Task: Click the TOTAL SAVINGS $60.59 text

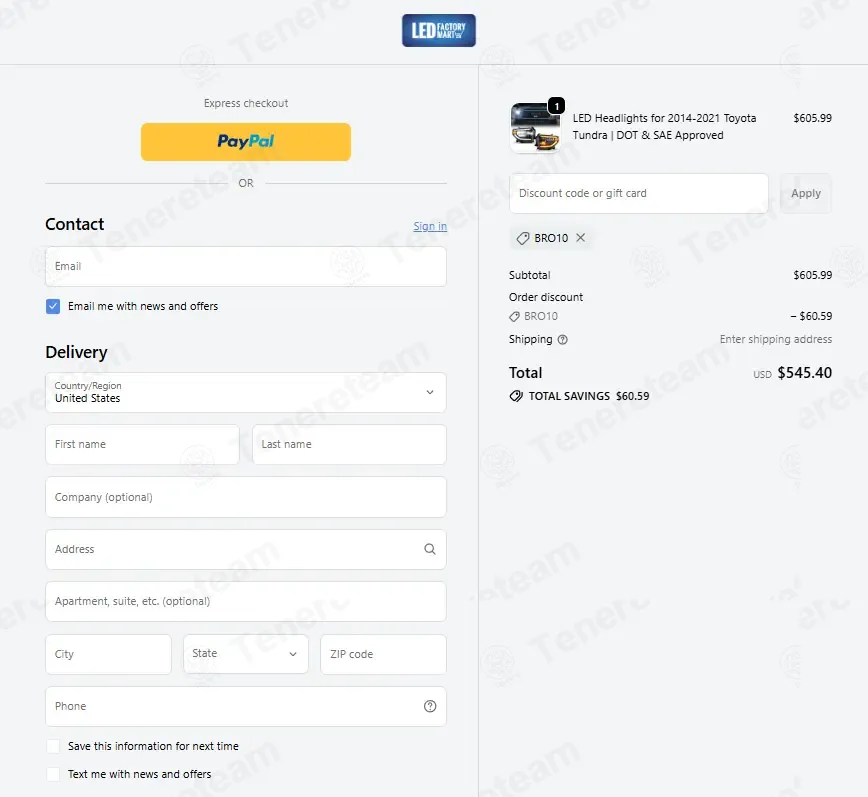Action: coord(589,396)
